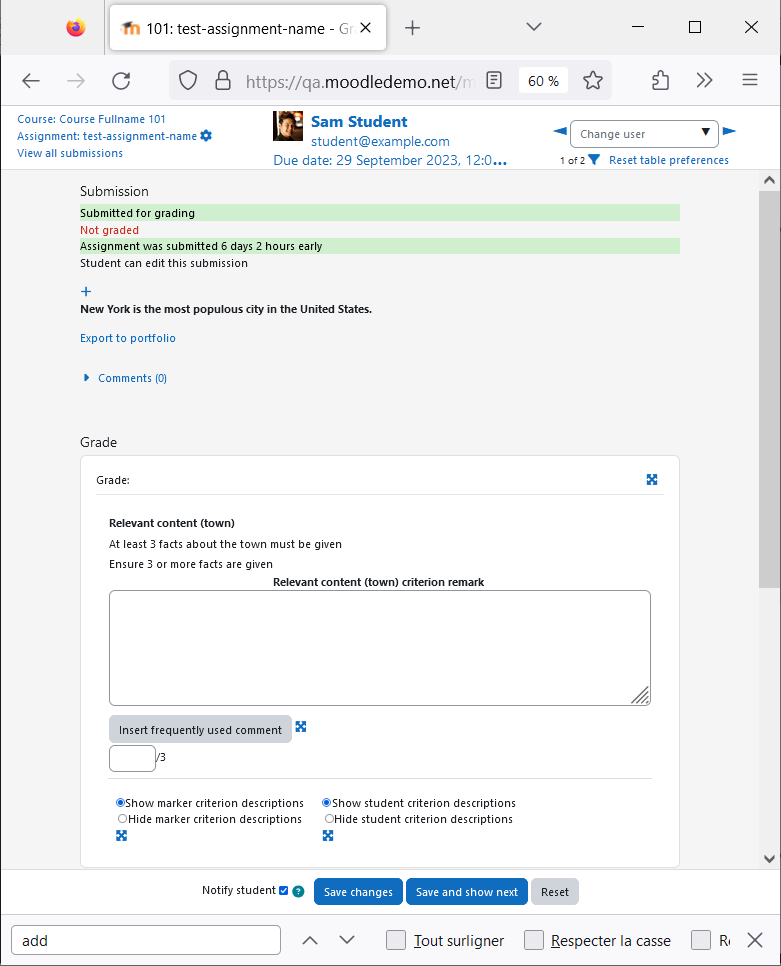Screen dimensions: 781x966
Task: Select Hide marker criterion descriptions
Action: click(x=123, y=819)
